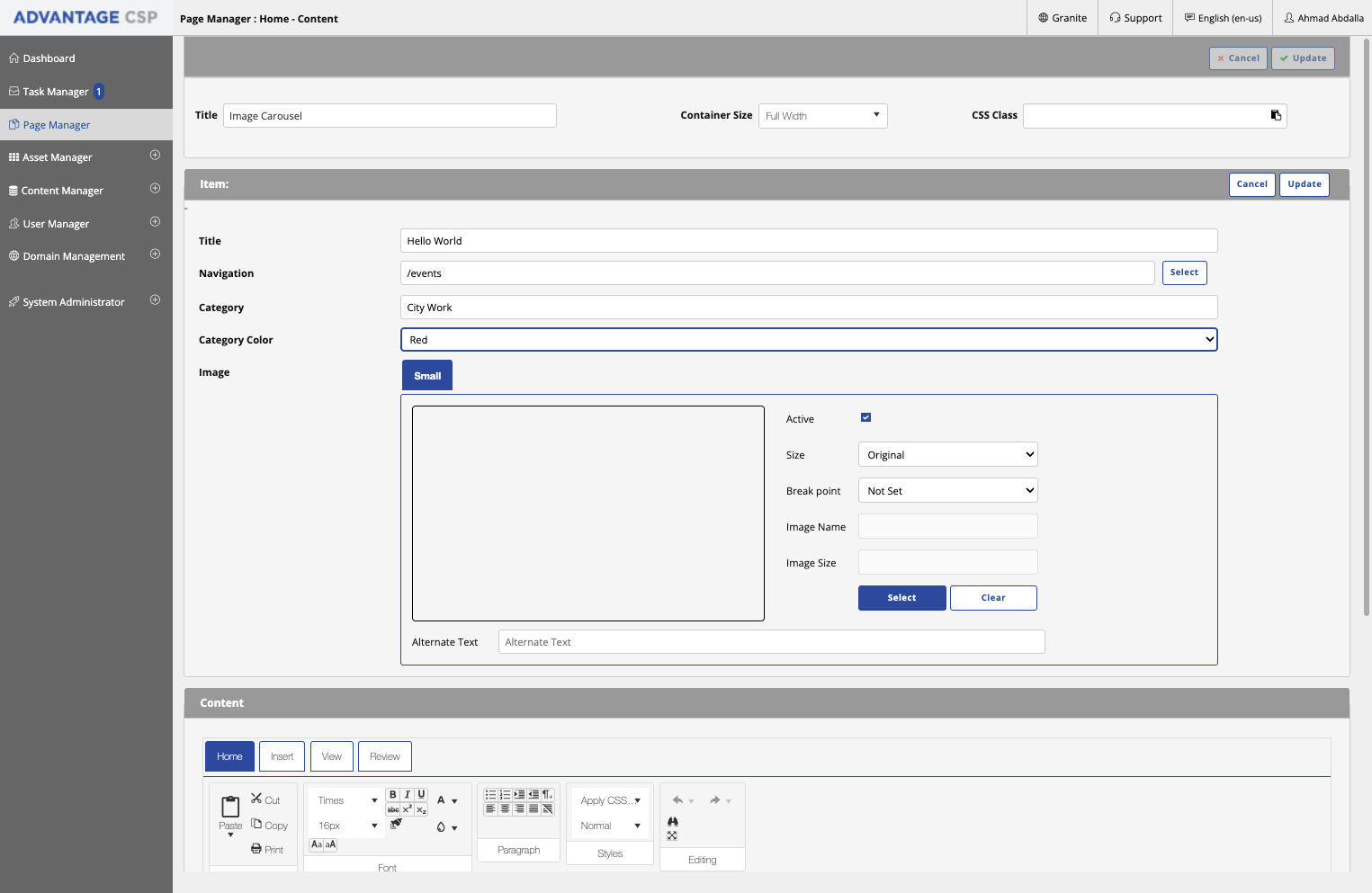The width and height of the screenshot is (1372, 893).
Task: Expand the Asset Manager menu
Action: coord(155,156)
